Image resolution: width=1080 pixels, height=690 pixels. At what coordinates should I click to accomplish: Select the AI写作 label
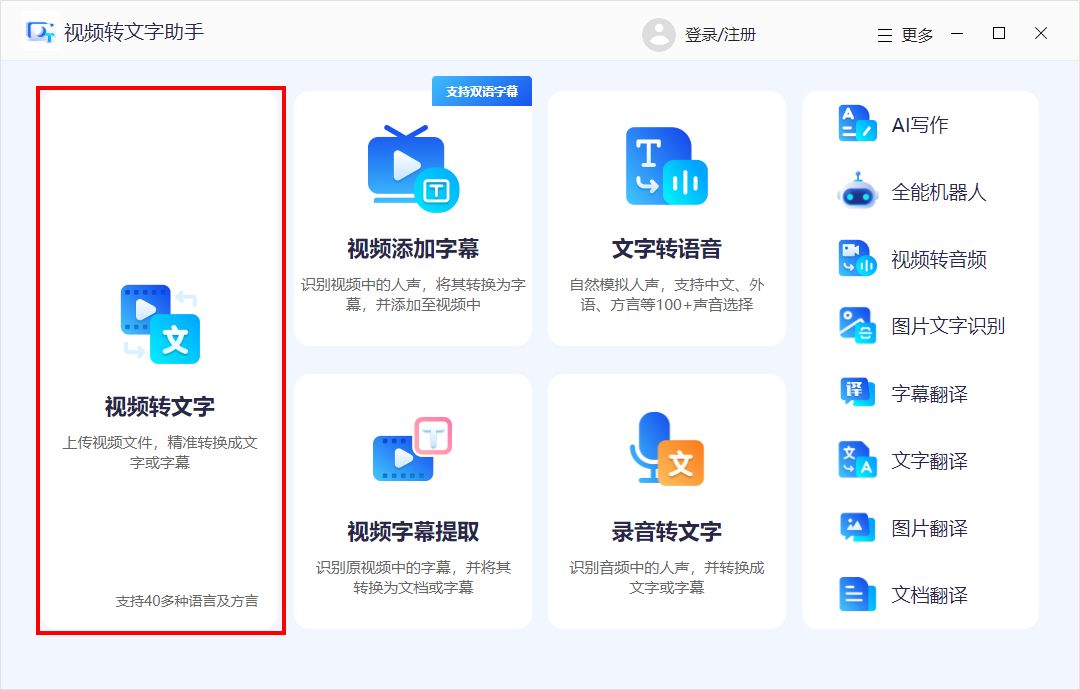pos(920,125)
